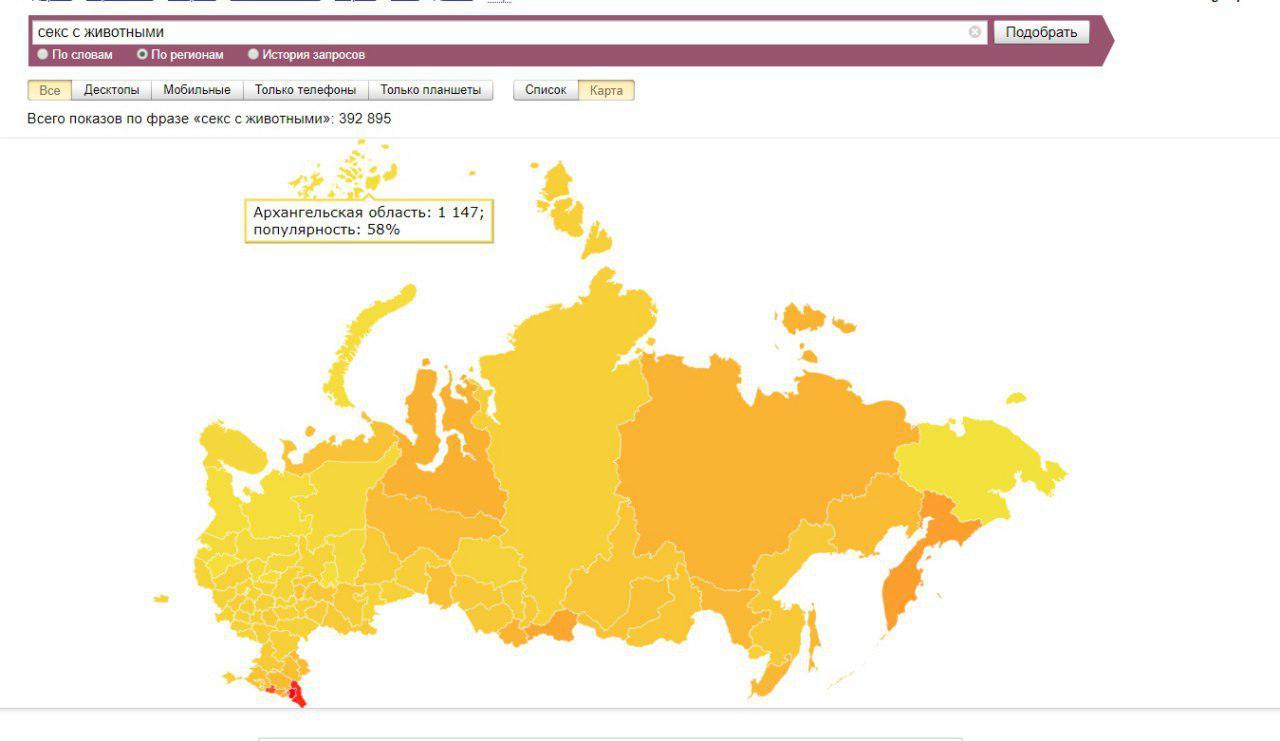Switch to the Только планшеты tab
1280x741 pixels.
click(430, 90)
